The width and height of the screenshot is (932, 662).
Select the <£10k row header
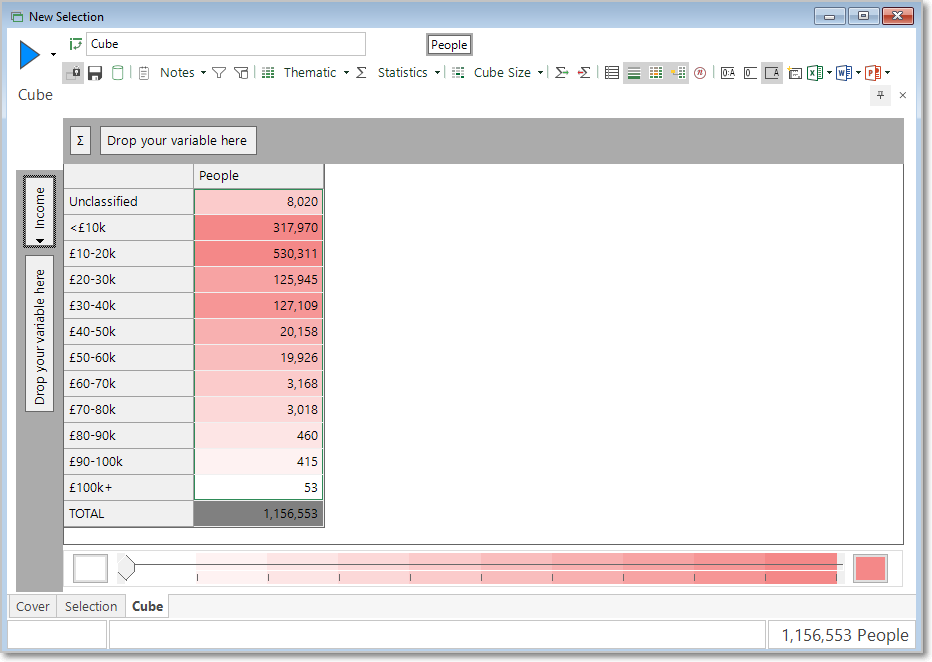tap(128, 228)
